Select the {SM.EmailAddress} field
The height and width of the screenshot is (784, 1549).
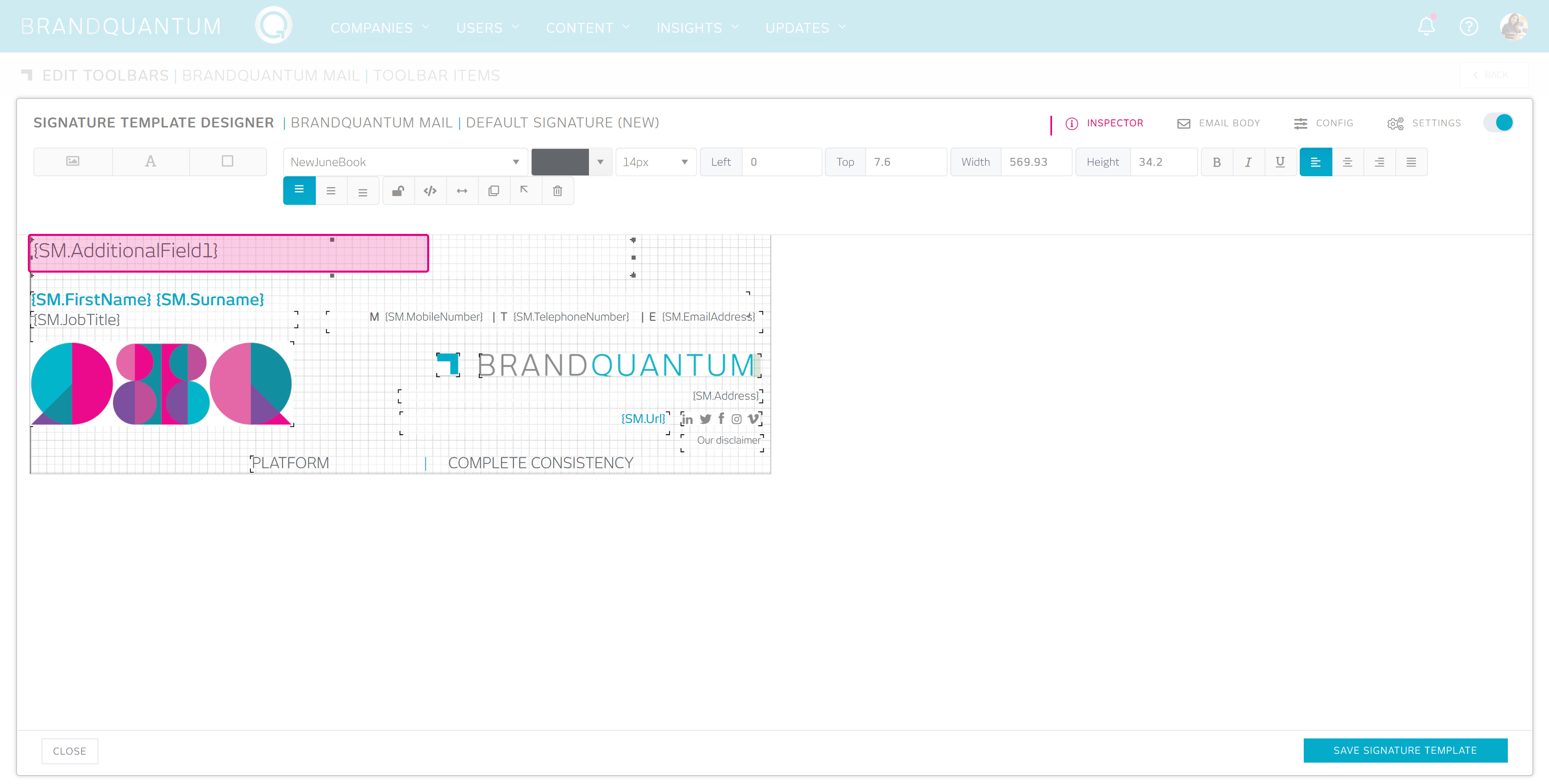pyautogui.click(x=708, y=317)
